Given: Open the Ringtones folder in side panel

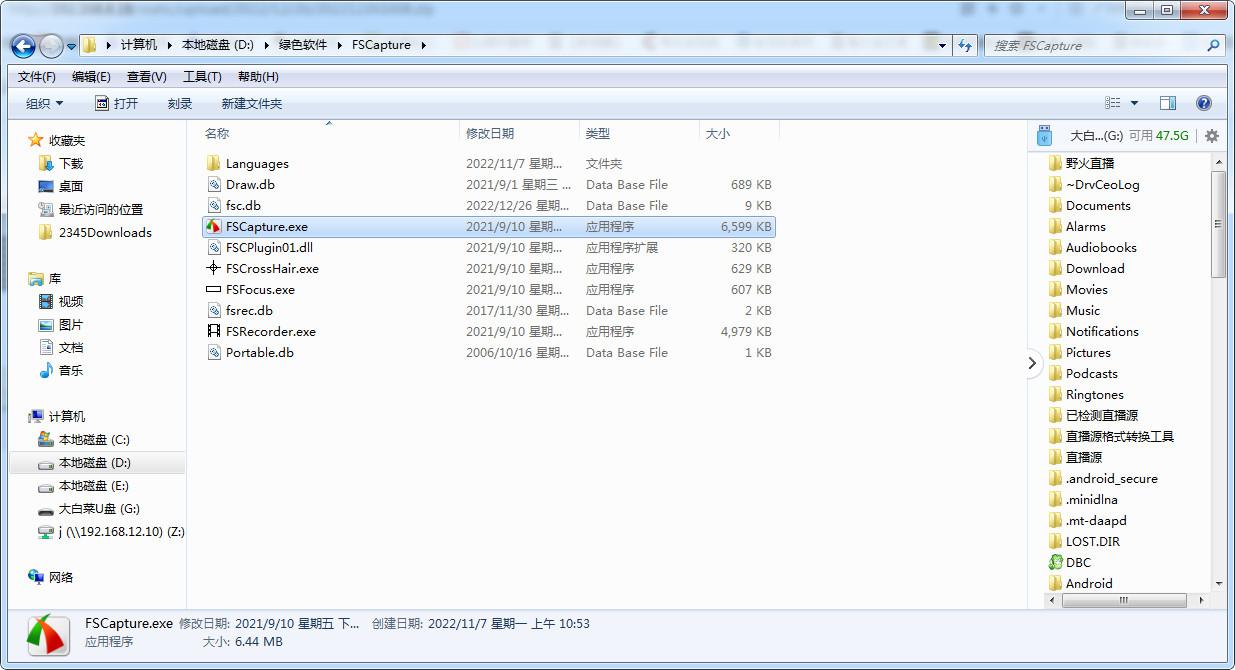Looking at the screenshot, I should (1085, 395).
